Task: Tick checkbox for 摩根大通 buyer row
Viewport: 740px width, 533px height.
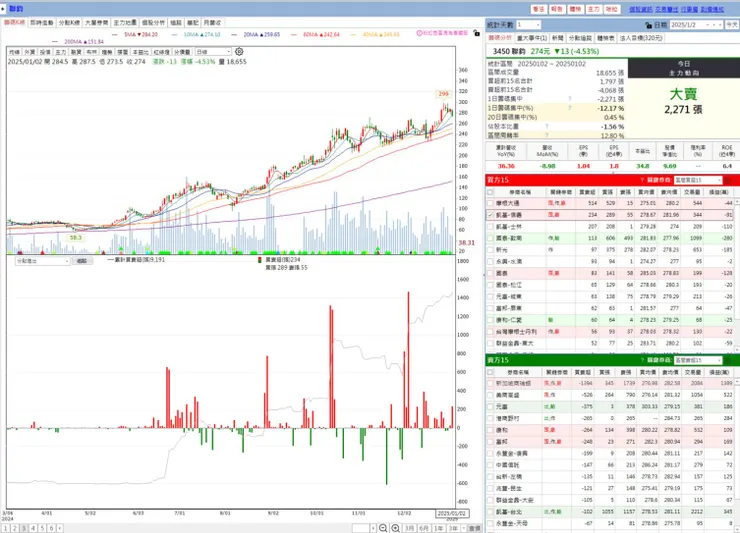Action: point(490,203)
